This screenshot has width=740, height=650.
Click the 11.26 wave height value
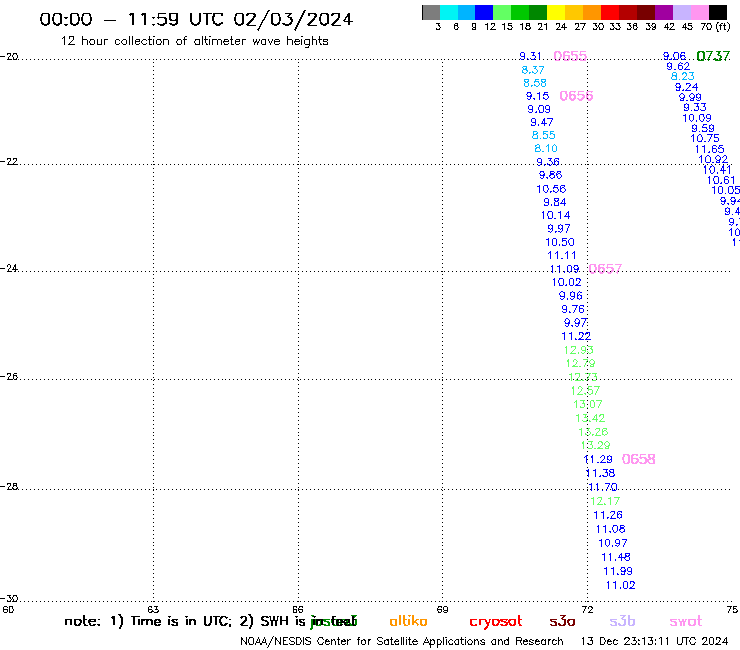(607, 515)
